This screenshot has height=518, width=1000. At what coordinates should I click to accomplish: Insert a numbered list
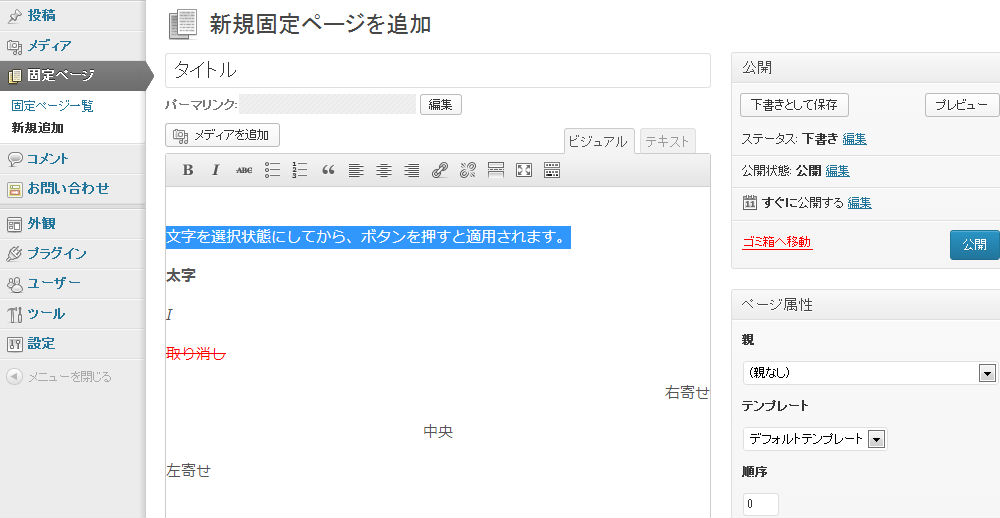(x=300, y=170)
